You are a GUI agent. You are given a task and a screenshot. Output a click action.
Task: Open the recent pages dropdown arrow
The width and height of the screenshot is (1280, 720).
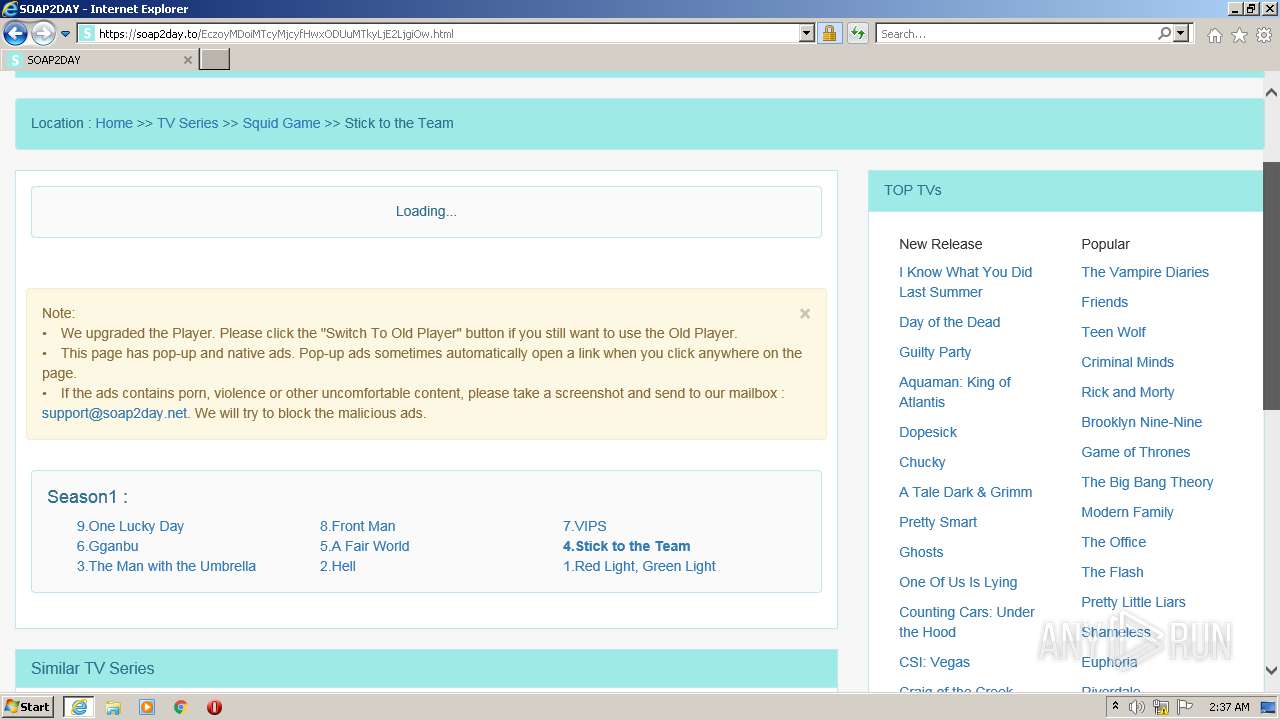66,34
